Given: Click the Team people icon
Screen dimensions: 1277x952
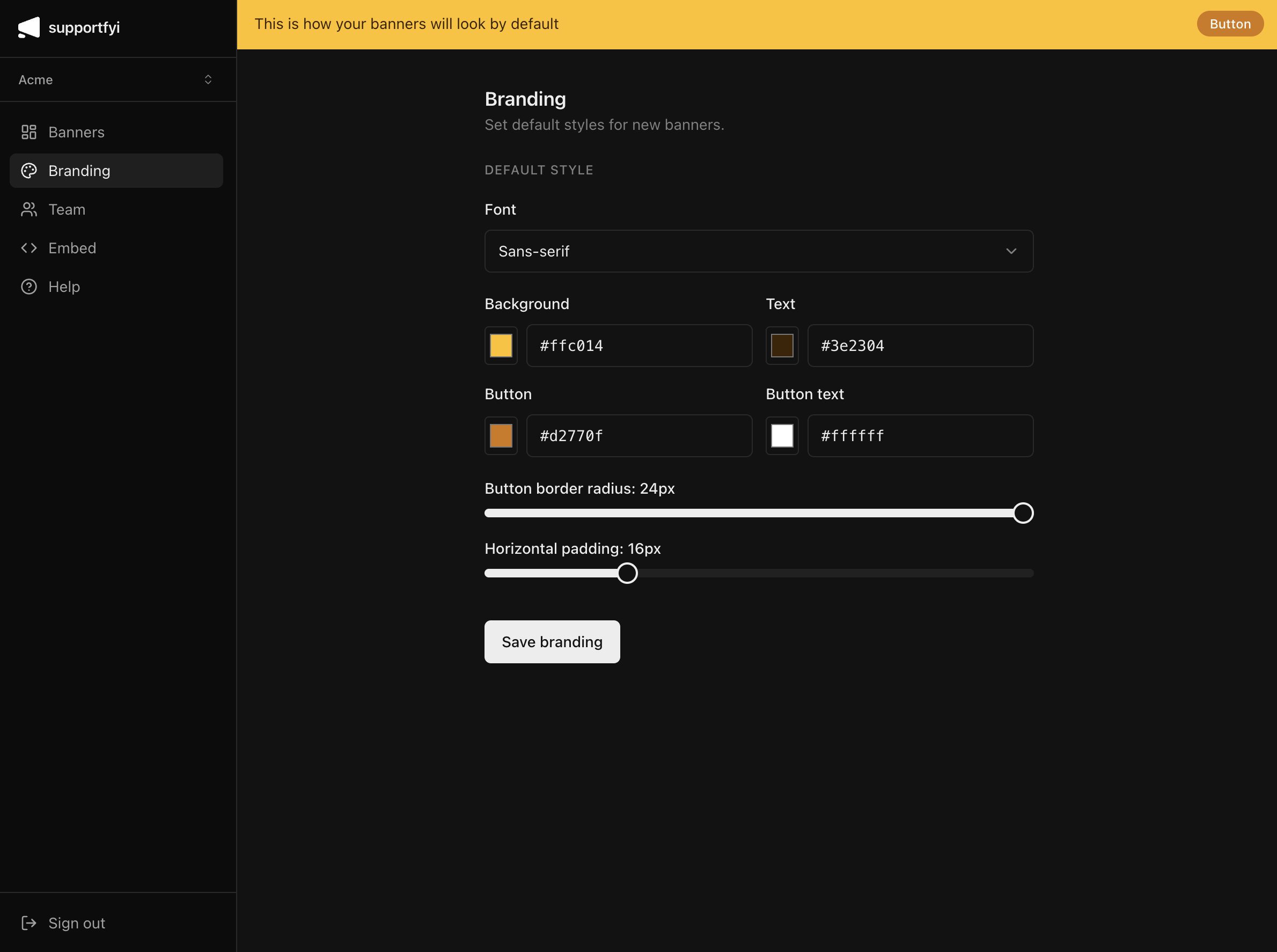Looking at the screenshot, I should tap(29, 209).
